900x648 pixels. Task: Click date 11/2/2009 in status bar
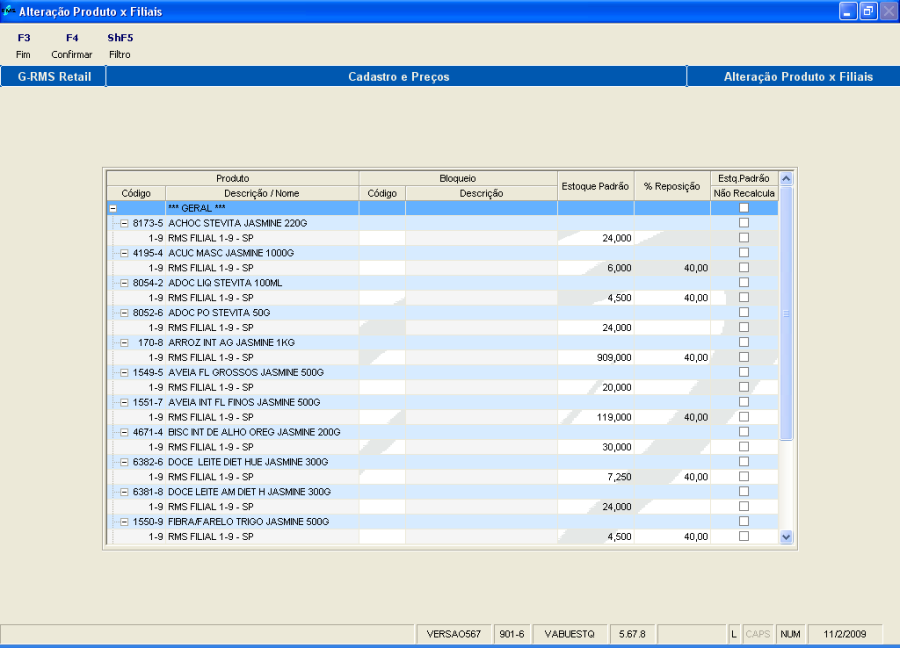[x=844, y=634]
